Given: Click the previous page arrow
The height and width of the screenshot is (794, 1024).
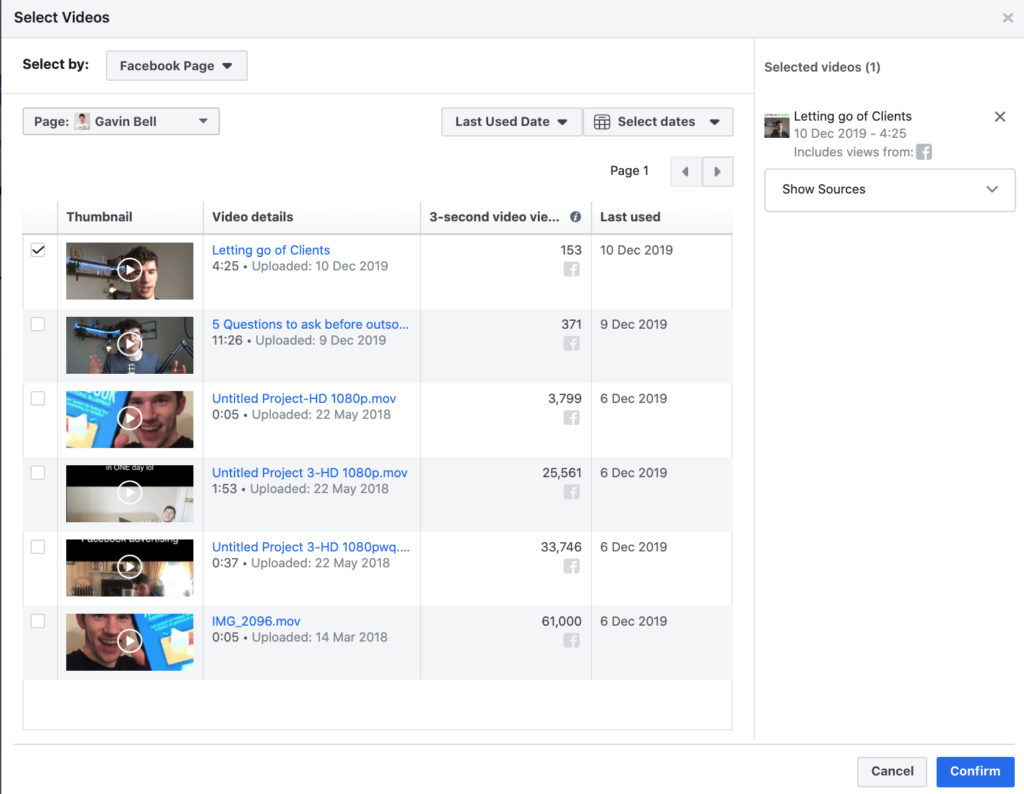Looking at the screenshot, I should 686,171.
